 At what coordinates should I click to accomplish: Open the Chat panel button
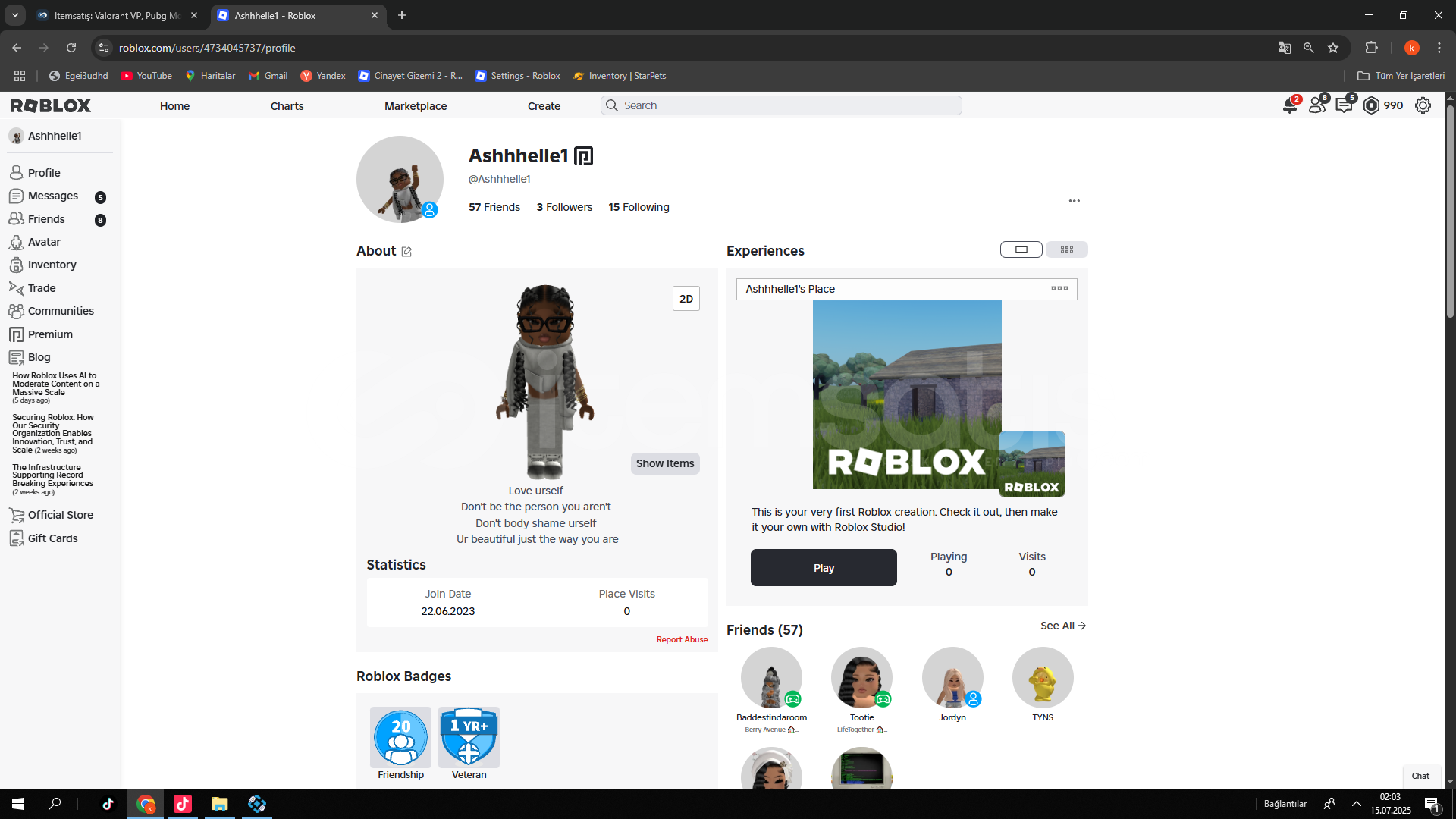coord(1420,776)
